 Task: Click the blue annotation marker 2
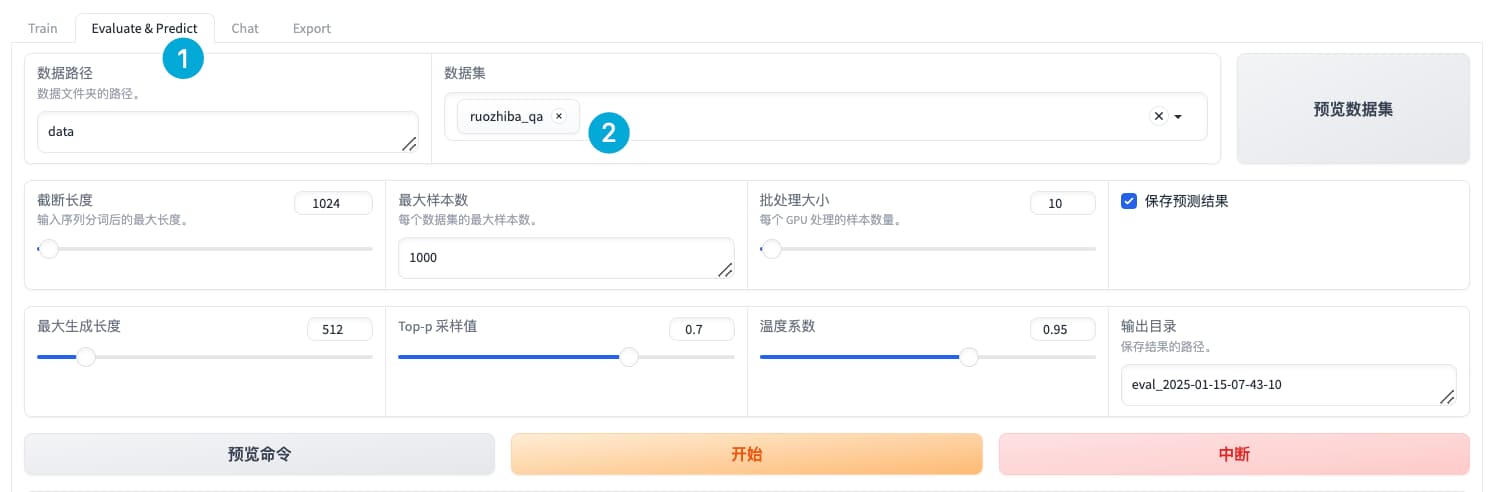click(608, 132)
